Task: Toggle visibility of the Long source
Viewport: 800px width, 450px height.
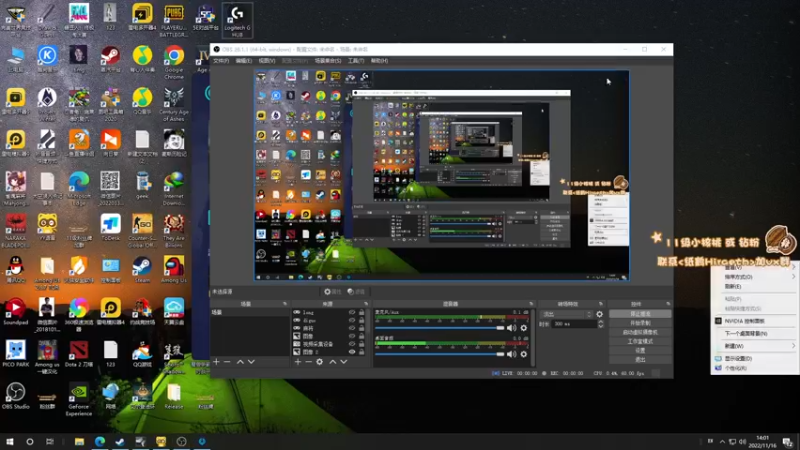Action: pos(352,312)
